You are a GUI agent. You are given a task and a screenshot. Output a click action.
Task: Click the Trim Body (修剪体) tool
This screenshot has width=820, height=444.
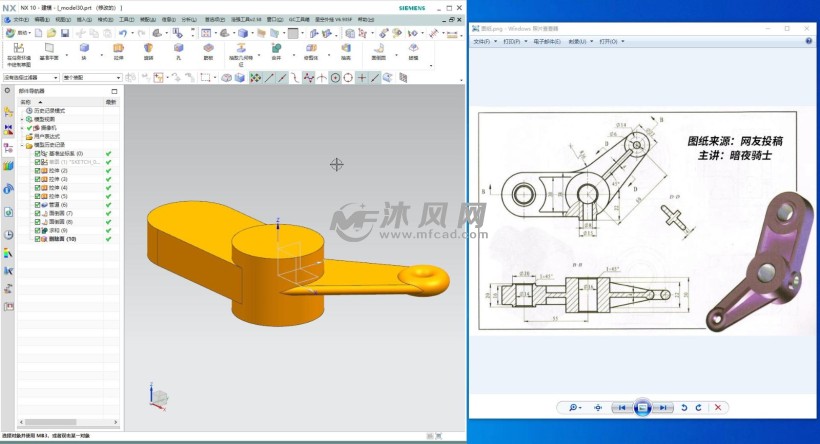click(x=311, y=52)
